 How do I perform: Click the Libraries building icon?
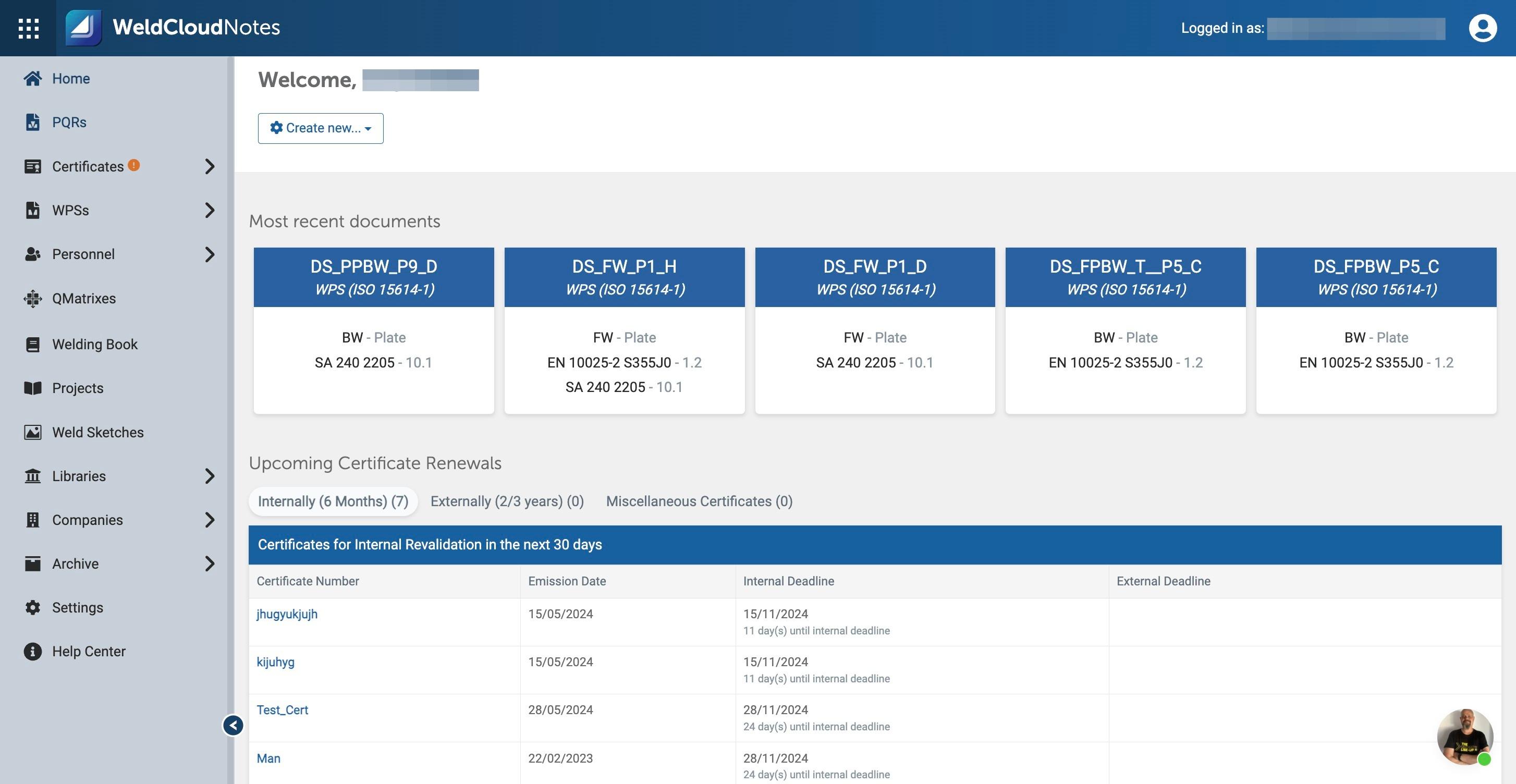tap(33, 475)
